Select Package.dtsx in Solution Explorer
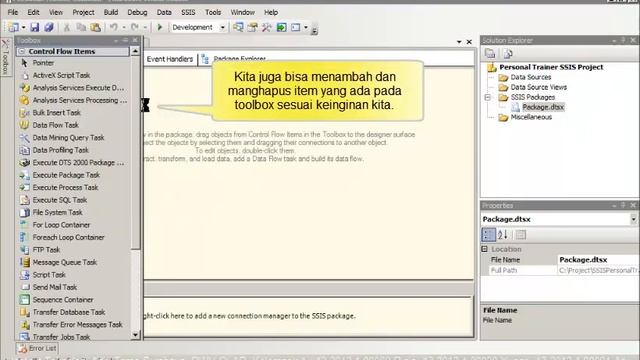Image resolution: width=640 pixels, height=360 pixels. coord(543,107)
